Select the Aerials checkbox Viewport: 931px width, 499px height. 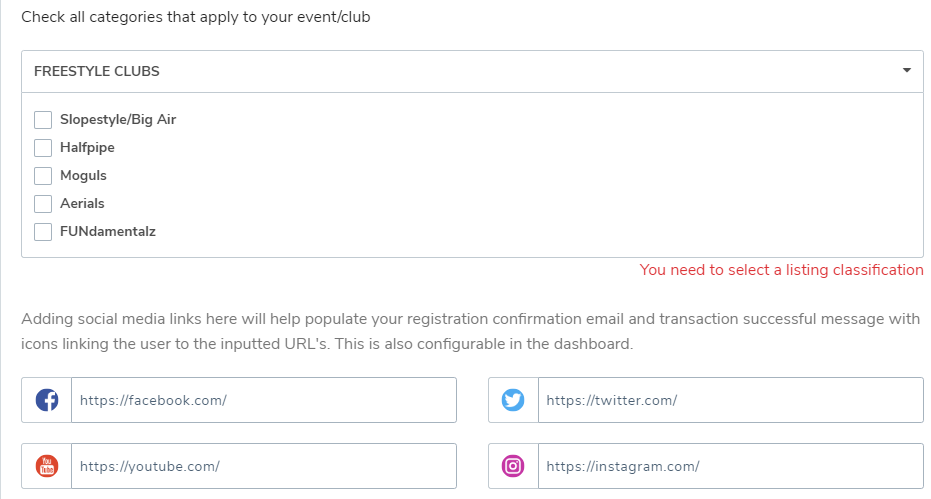pos(43,204)
